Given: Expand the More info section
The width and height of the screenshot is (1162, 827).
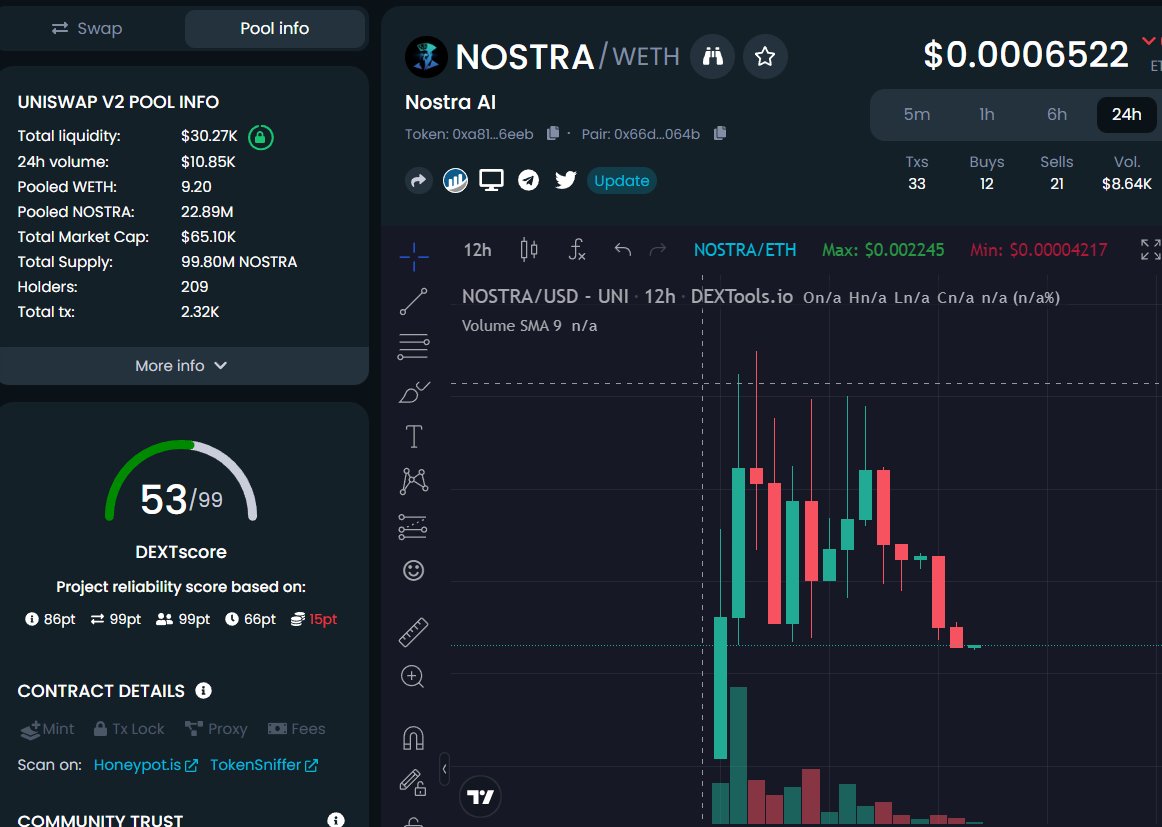Looking at the screenshot, I should (x=182, y=365).
